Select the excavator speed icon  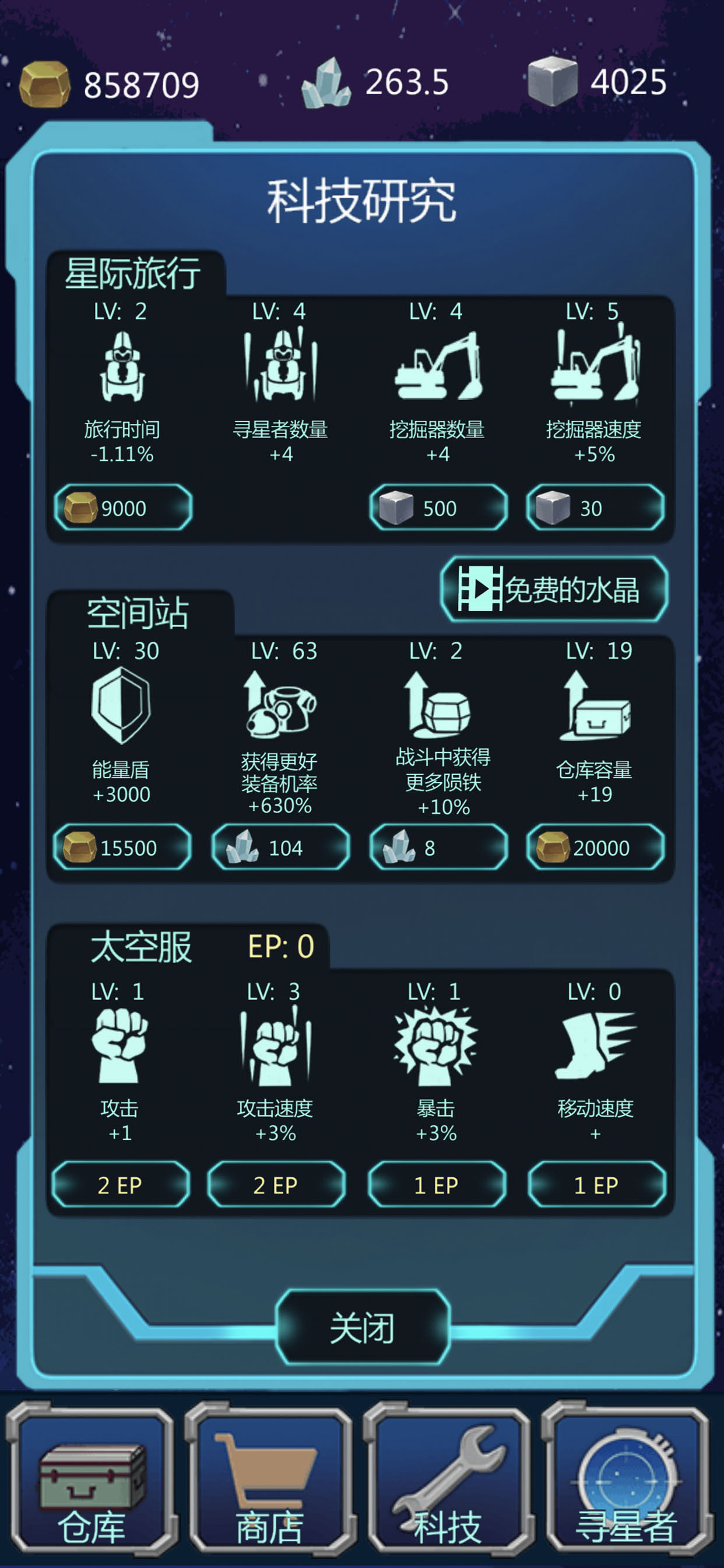pos(595,364)
